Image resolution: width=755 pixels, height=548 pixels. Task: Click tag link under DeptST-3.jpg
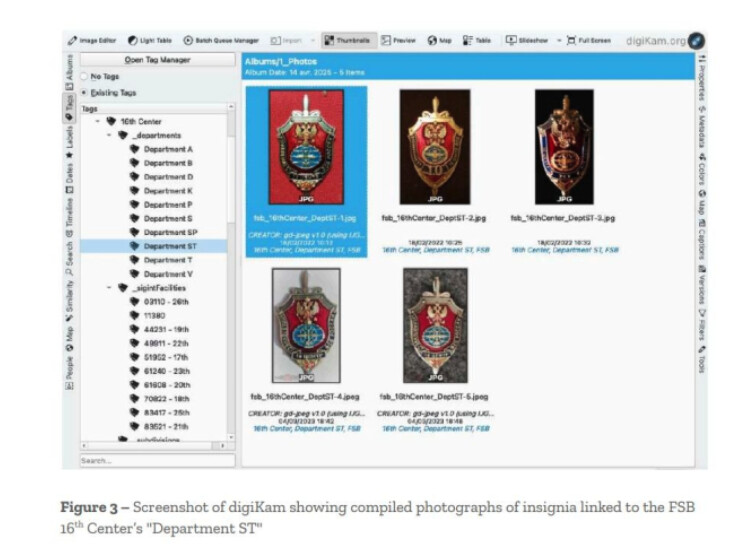tap(565, 250)
